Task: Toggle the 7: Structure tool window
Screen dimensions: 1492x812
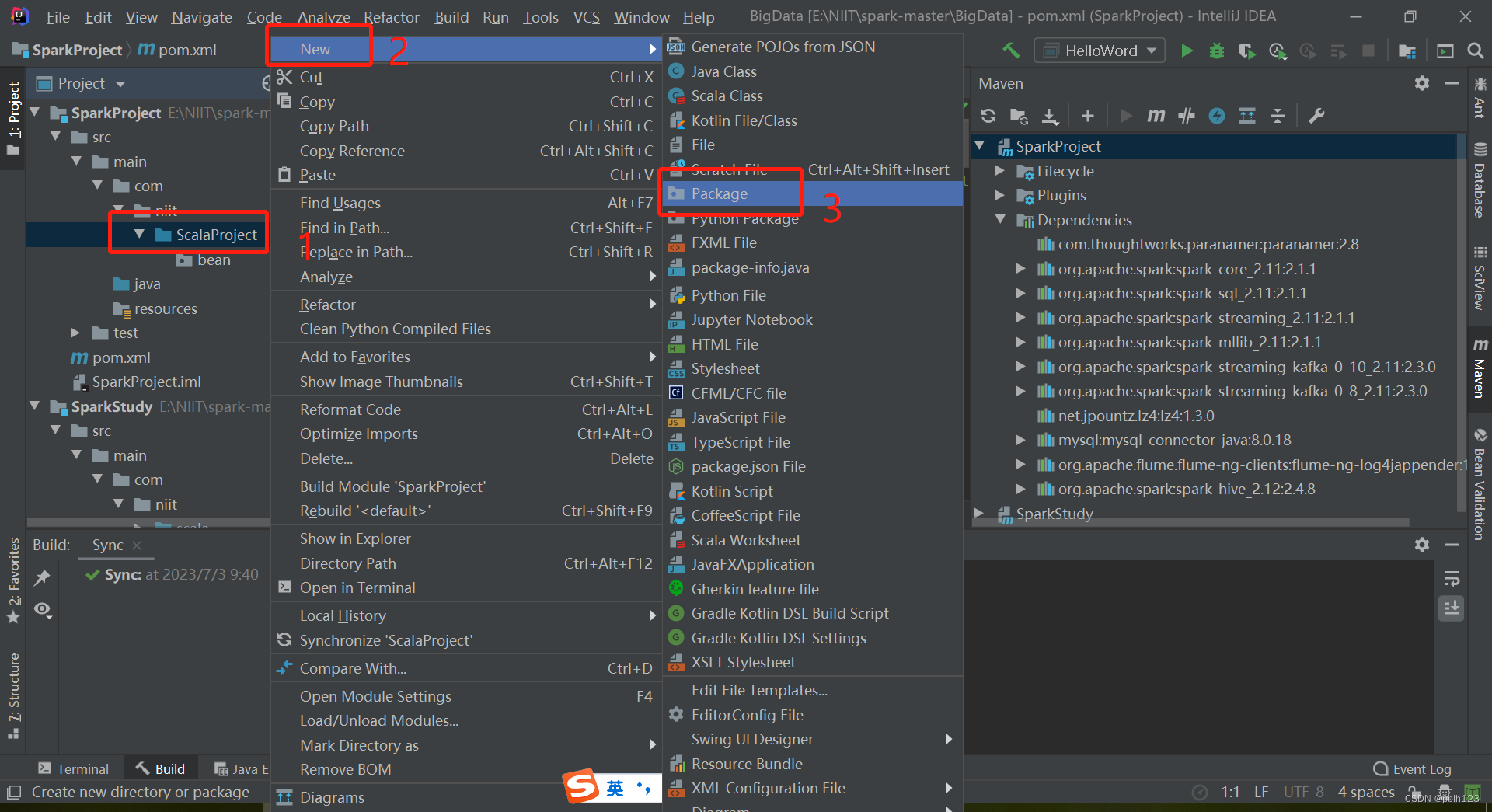Action: click(x=13, y=696)
